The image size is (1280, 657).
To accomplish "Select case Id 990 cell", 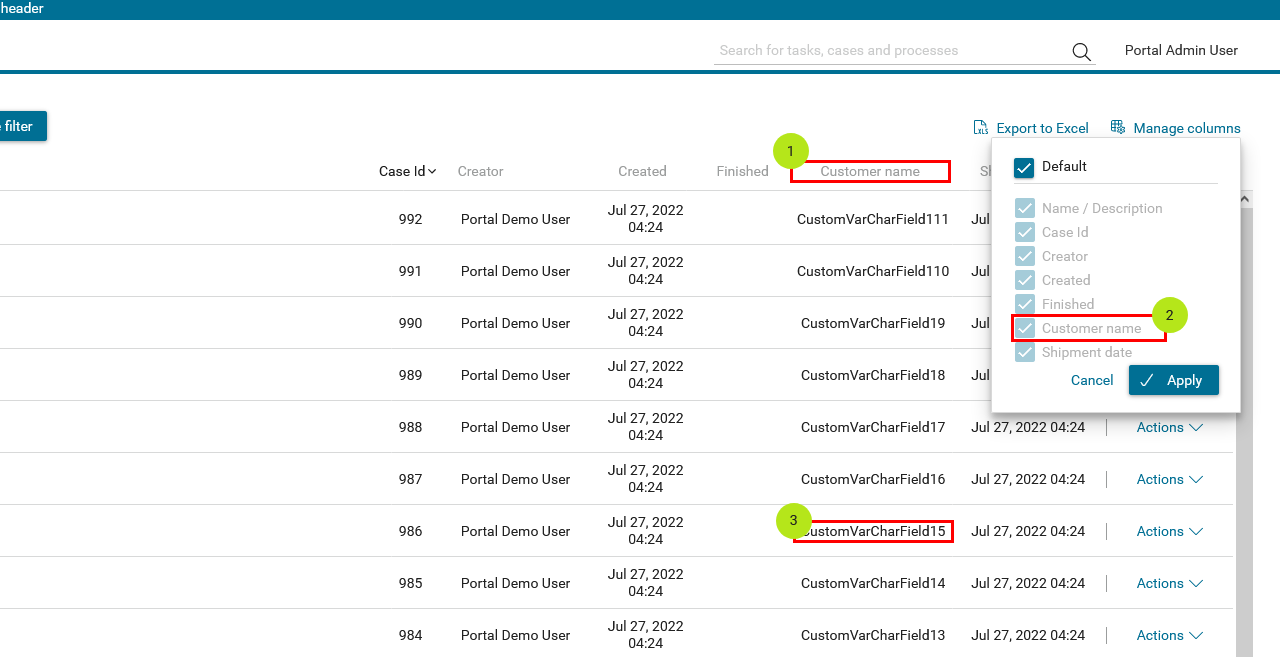I will click(410, 323).
